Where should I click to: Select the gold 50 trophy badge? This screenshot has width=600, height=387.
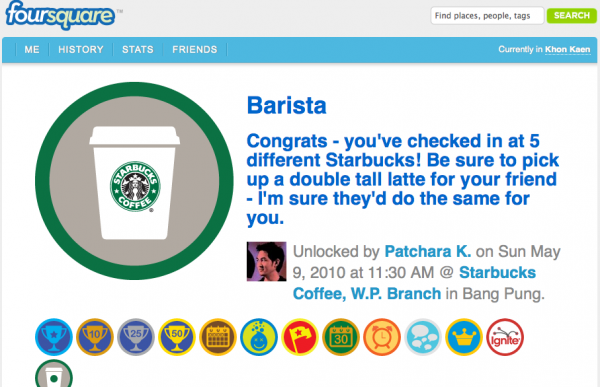[177, 337]
